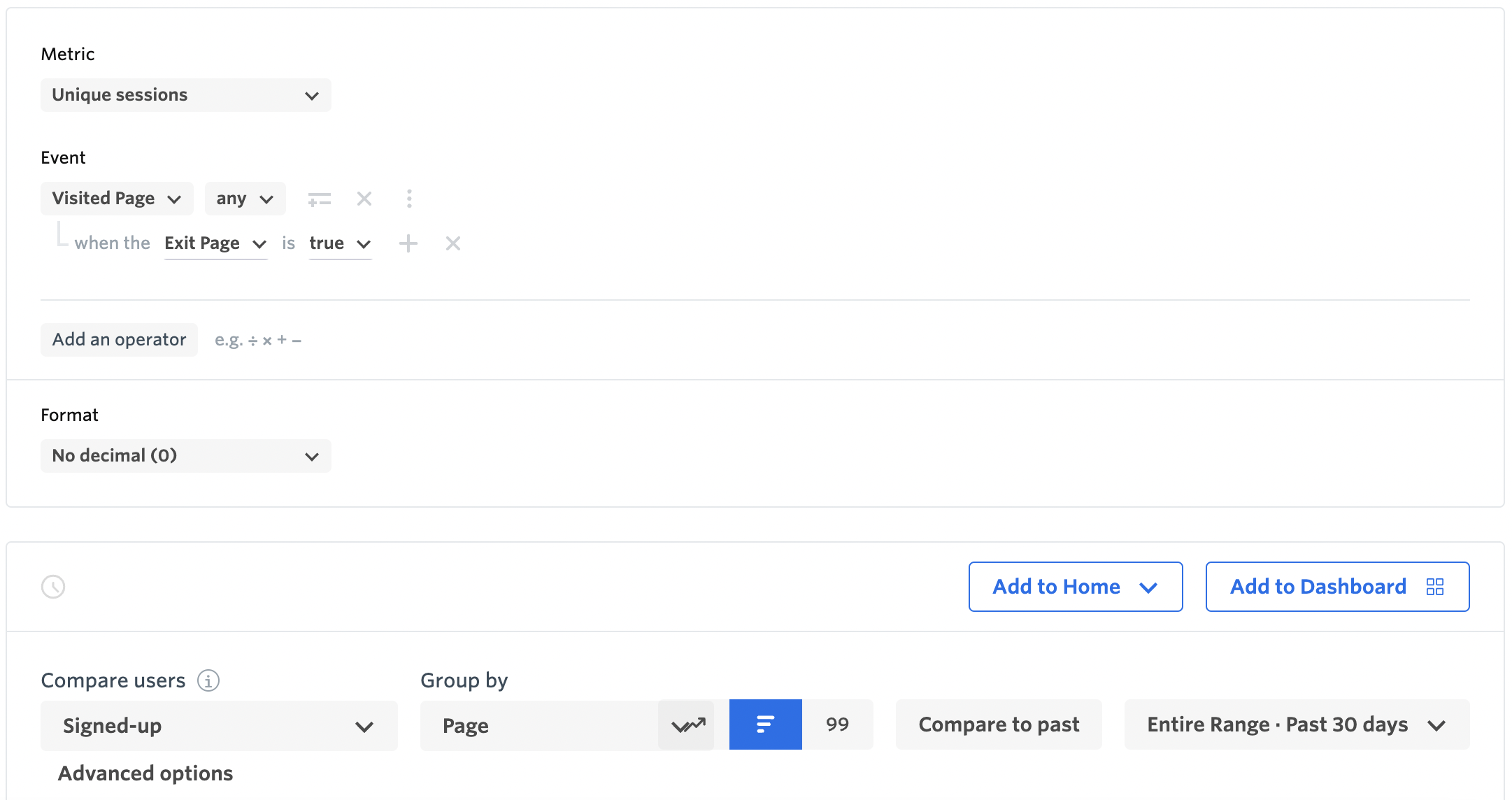Change the 'any' selector dropdown
Viewport: 1512px width, 800px height.
[244, 199]
